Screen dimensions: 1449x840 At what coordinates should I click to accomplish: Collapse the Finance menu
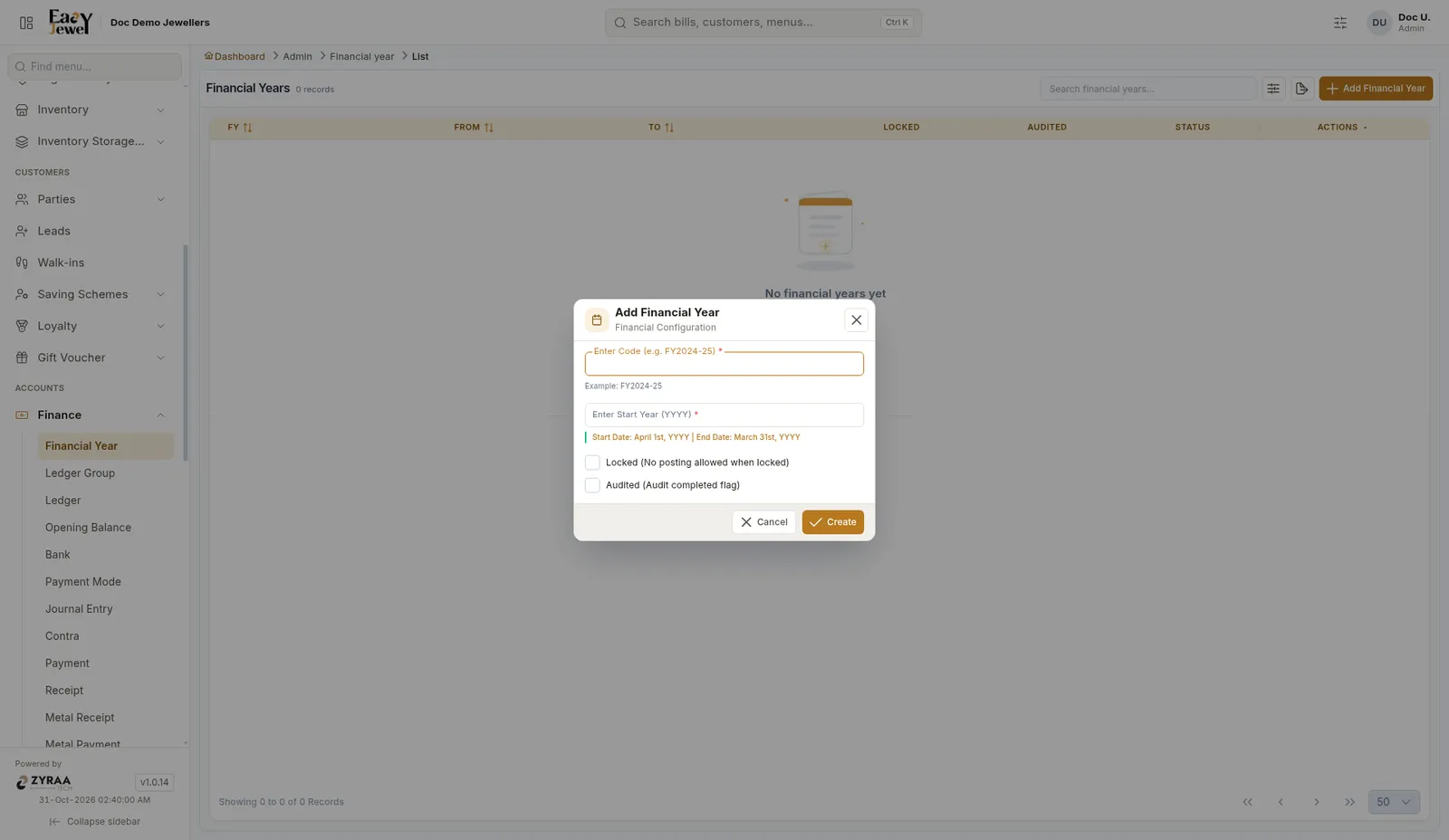click(x=91, y=415)
